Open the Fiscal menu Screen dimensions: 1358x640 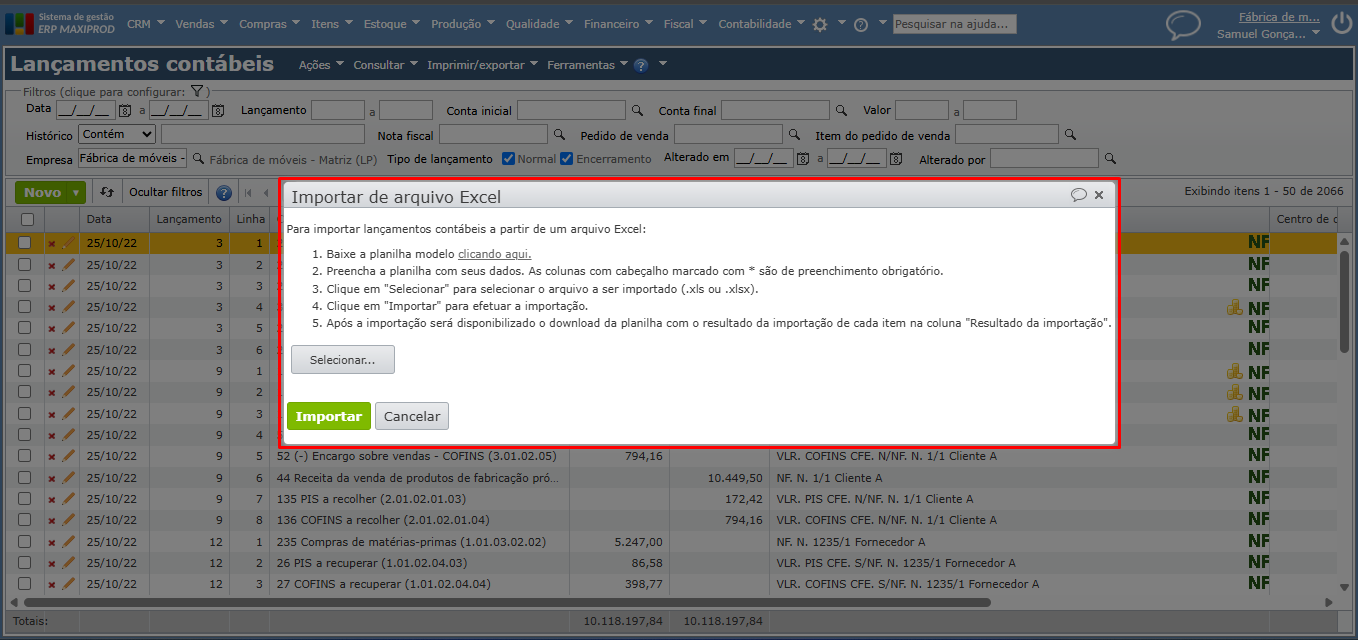tap(685, 24)
